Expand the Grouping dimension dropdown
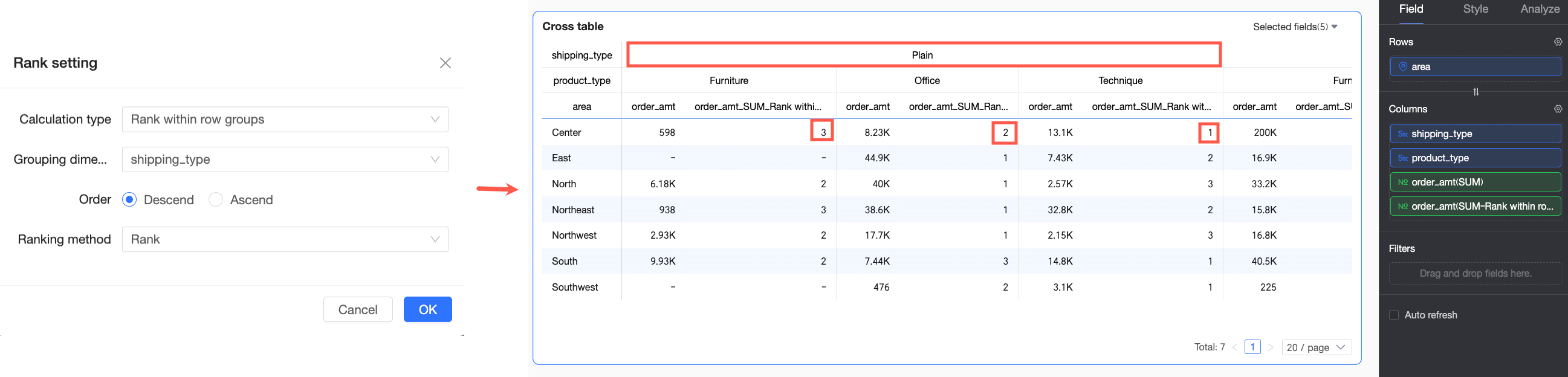The image size is (1568, 377). pos(285,160)
